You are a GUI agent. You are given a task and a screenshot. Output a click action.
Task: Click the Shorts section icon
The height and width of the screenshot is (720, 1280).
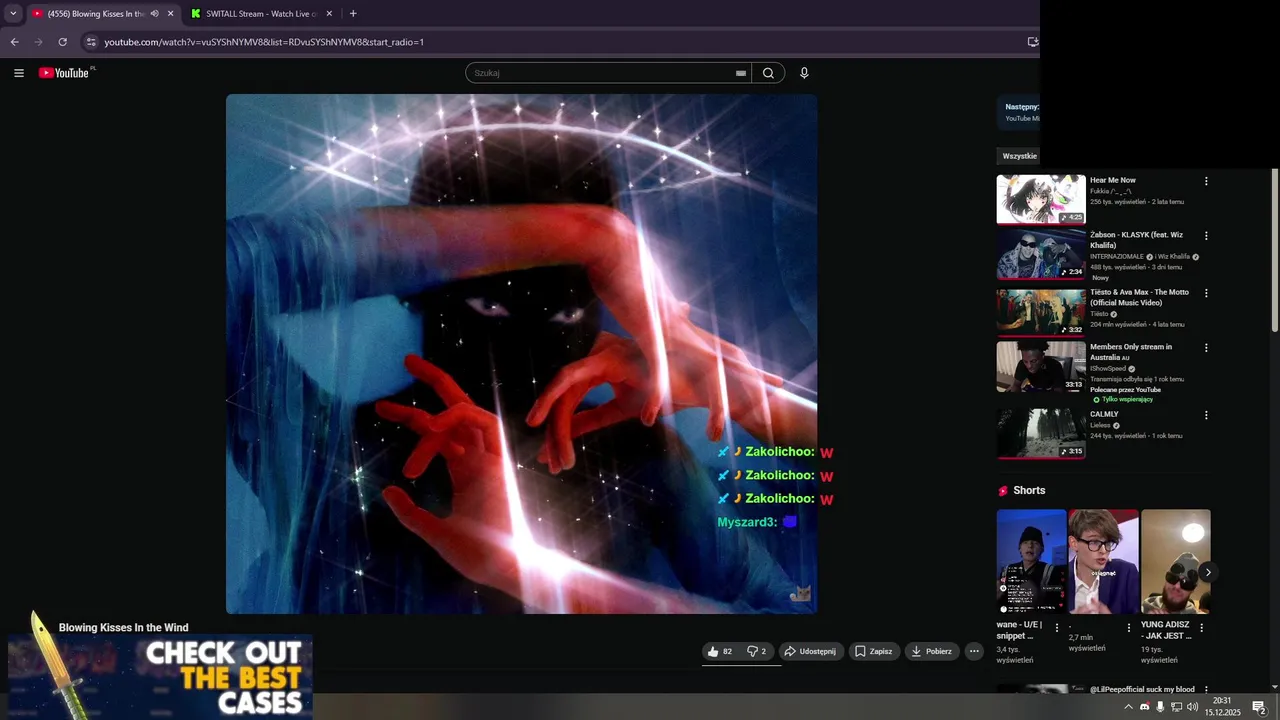click(1003, 491)
